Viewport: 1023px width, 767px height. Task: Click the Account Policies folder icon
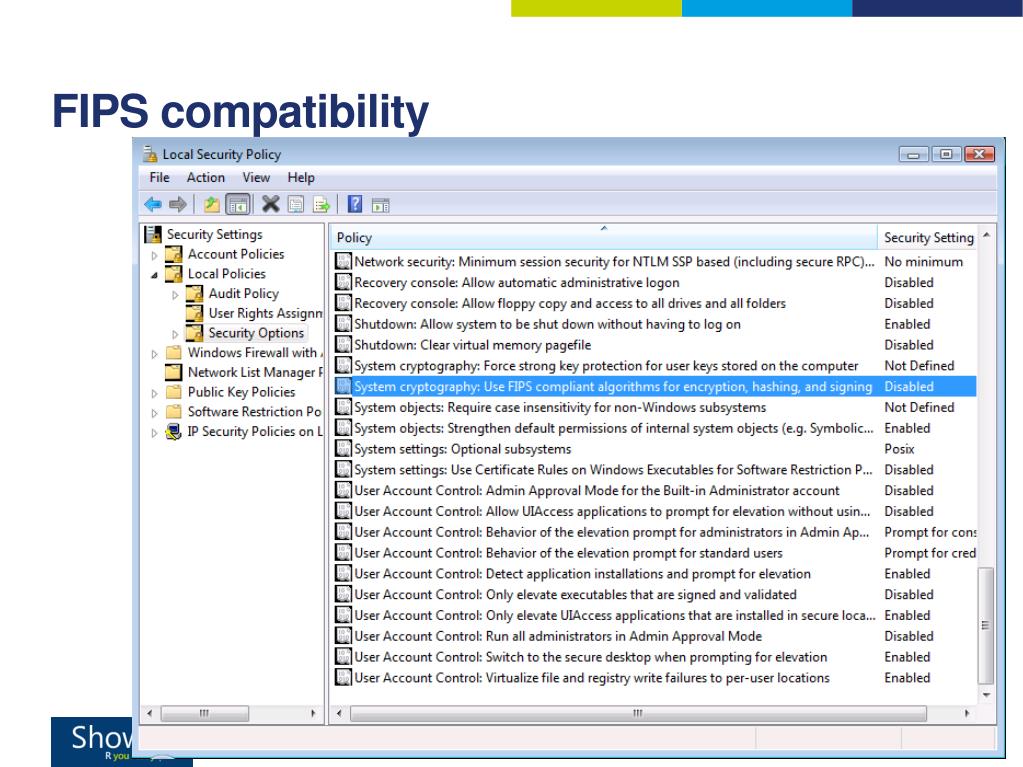[174, 254]
